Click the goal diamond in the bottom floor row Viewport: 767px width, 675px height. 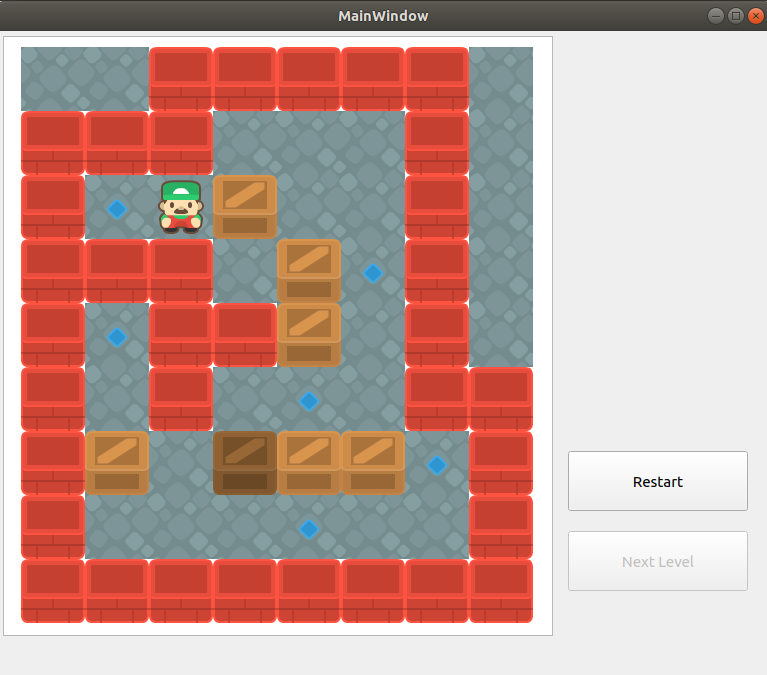coord(309,529)
